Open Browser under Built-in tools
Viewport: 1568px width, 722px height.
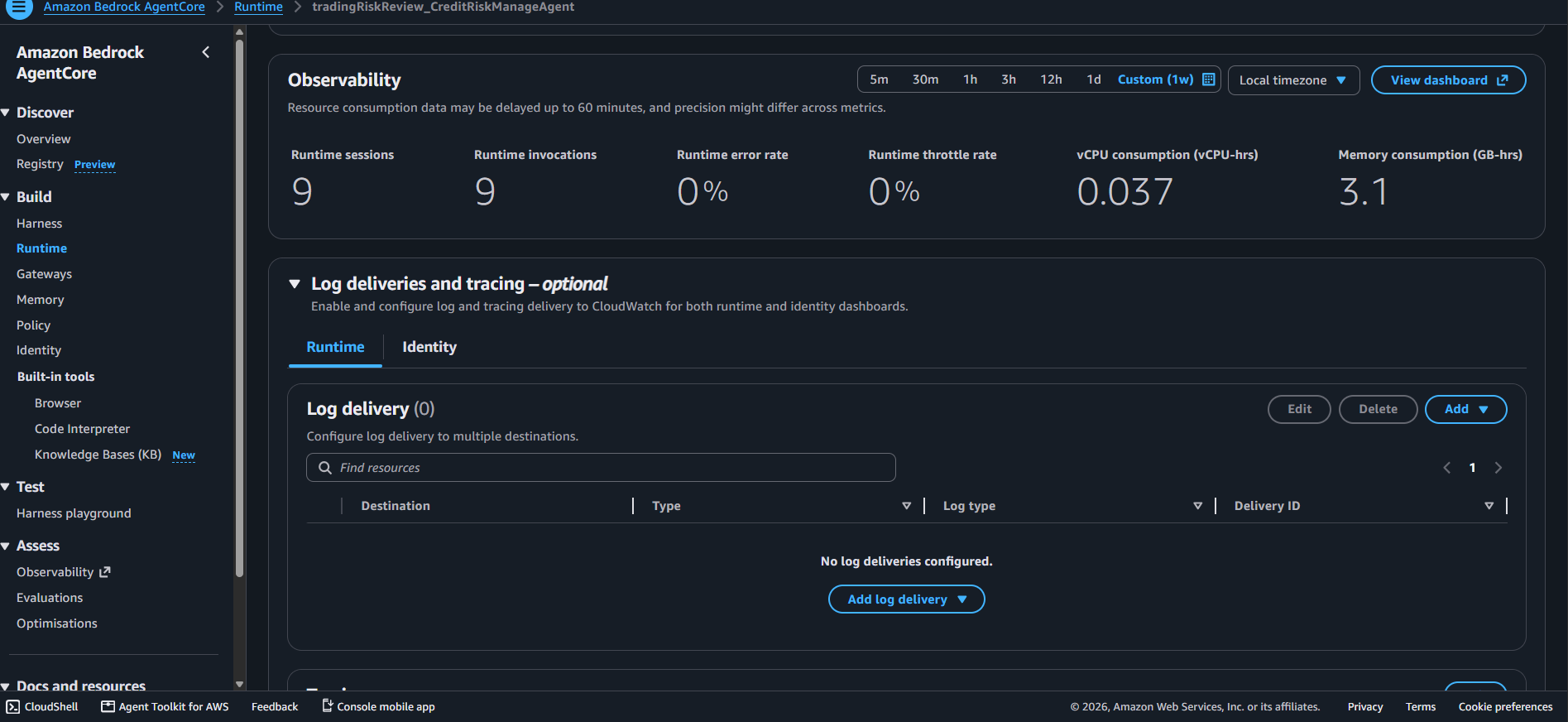coord(58,403)
